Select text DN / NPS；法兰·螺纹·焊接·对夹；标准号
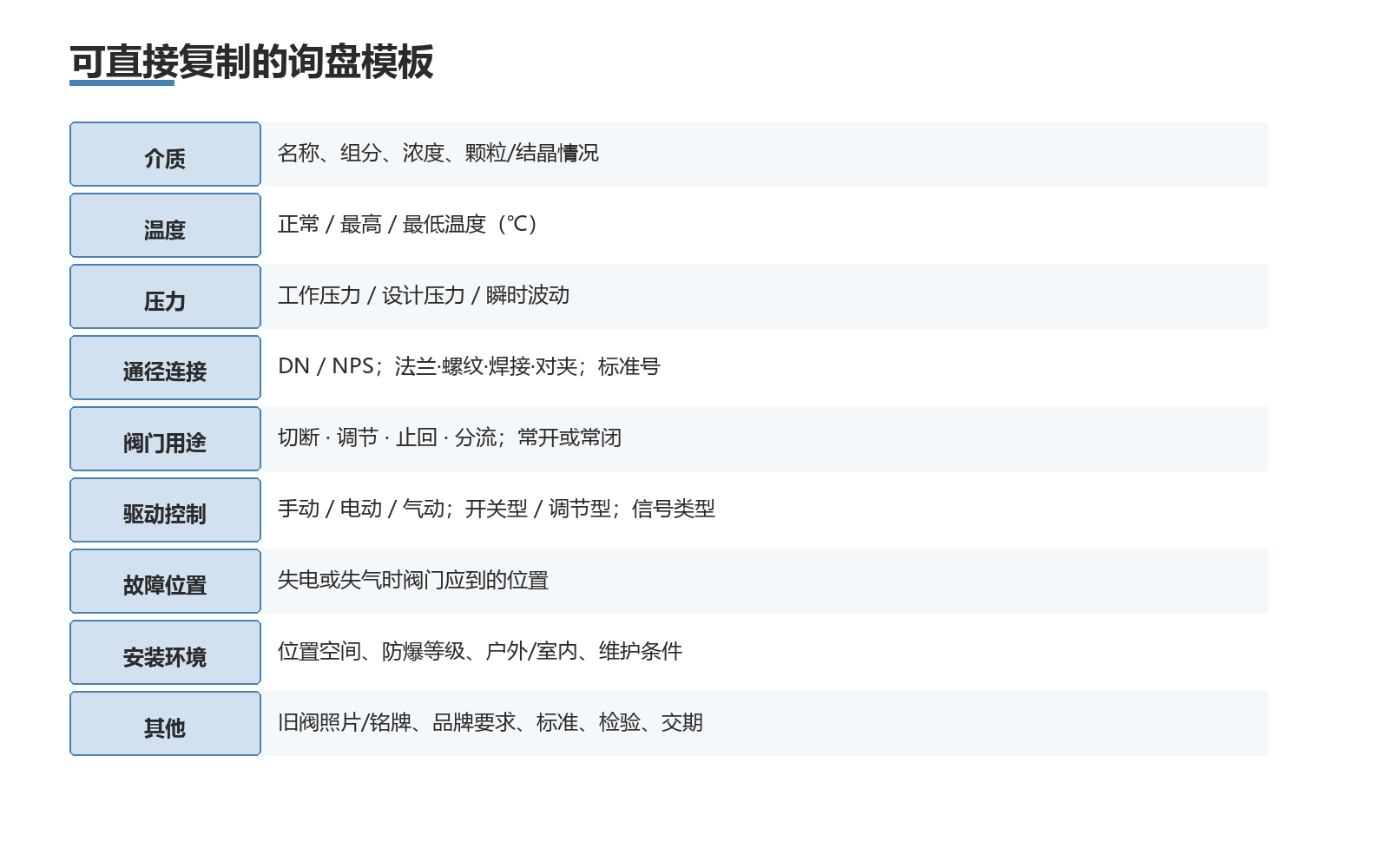Screen dimensions: 1389x868 coord(469,366)
